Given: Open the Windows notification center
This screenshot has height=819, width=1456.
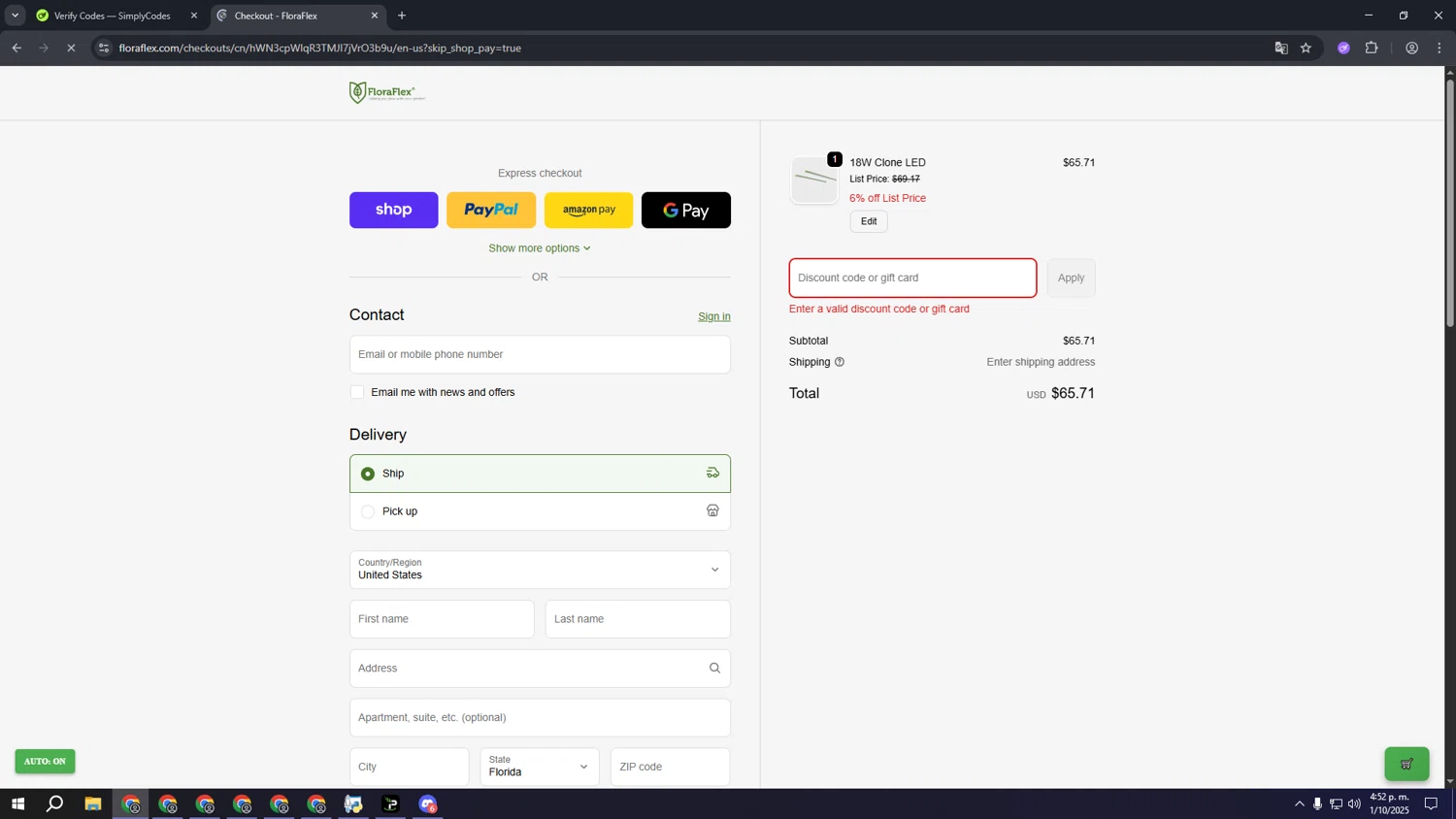Looking at the screenshot, I should tap(1431, 803).
